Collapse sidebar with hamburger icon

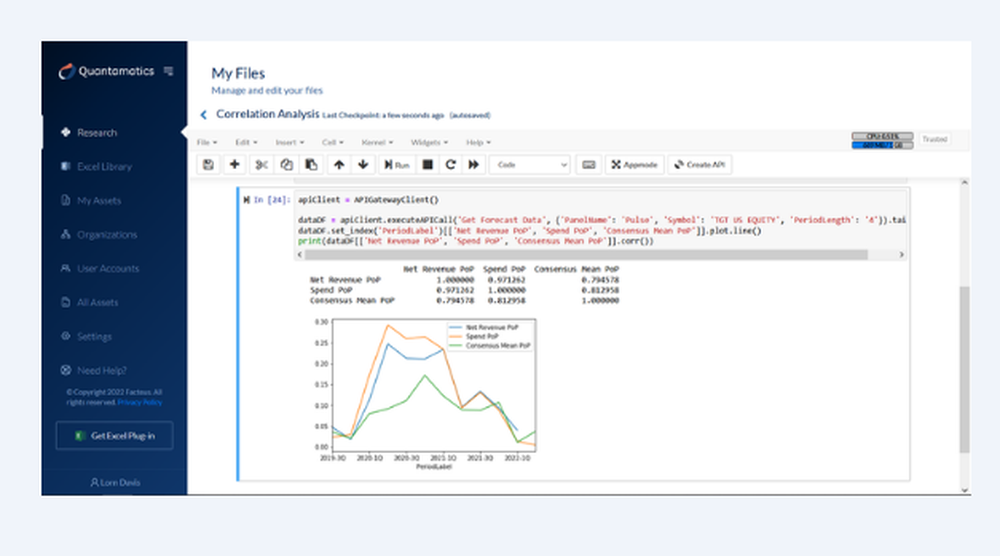[x=168, y=71]
